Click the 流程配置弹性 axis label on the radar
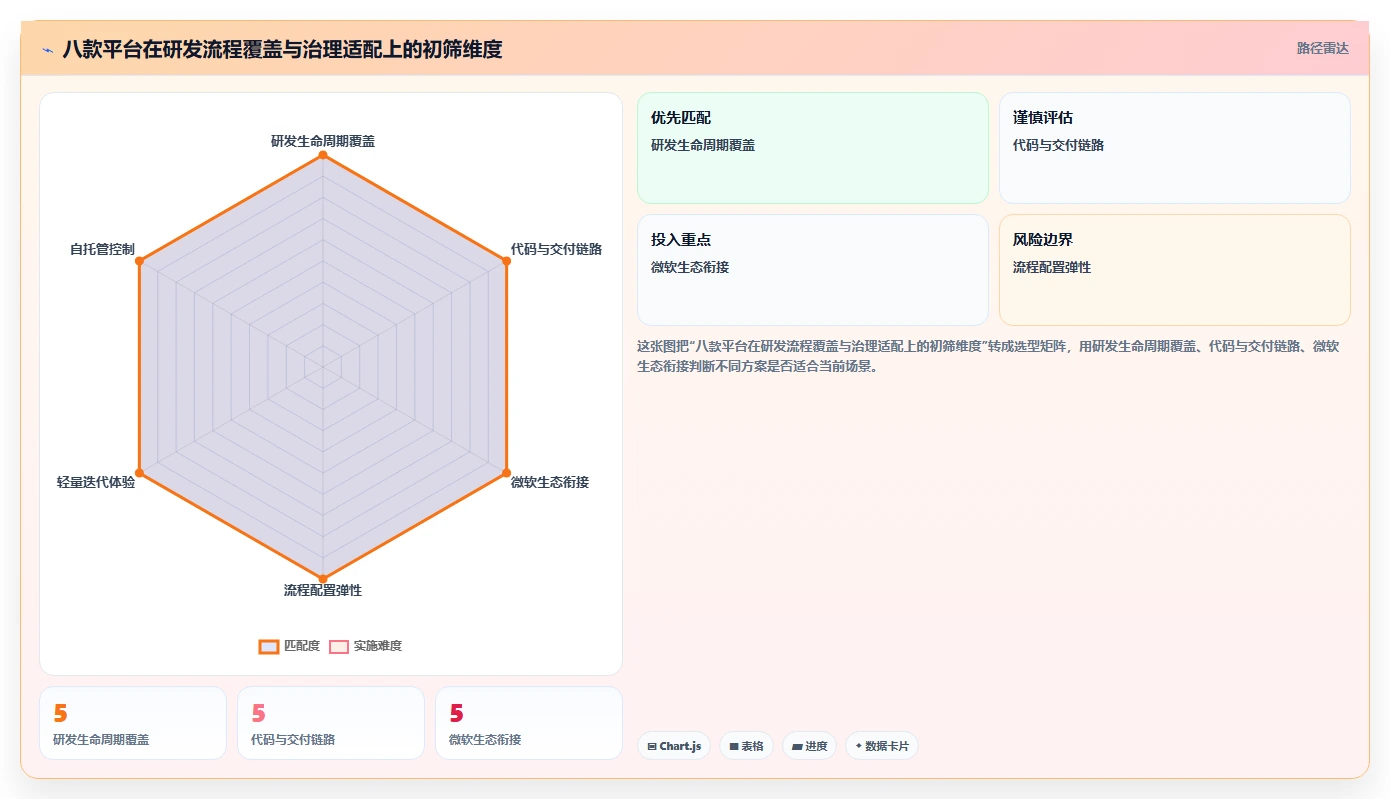This screenshot has height=799, width=1390. tap(323, 590)
